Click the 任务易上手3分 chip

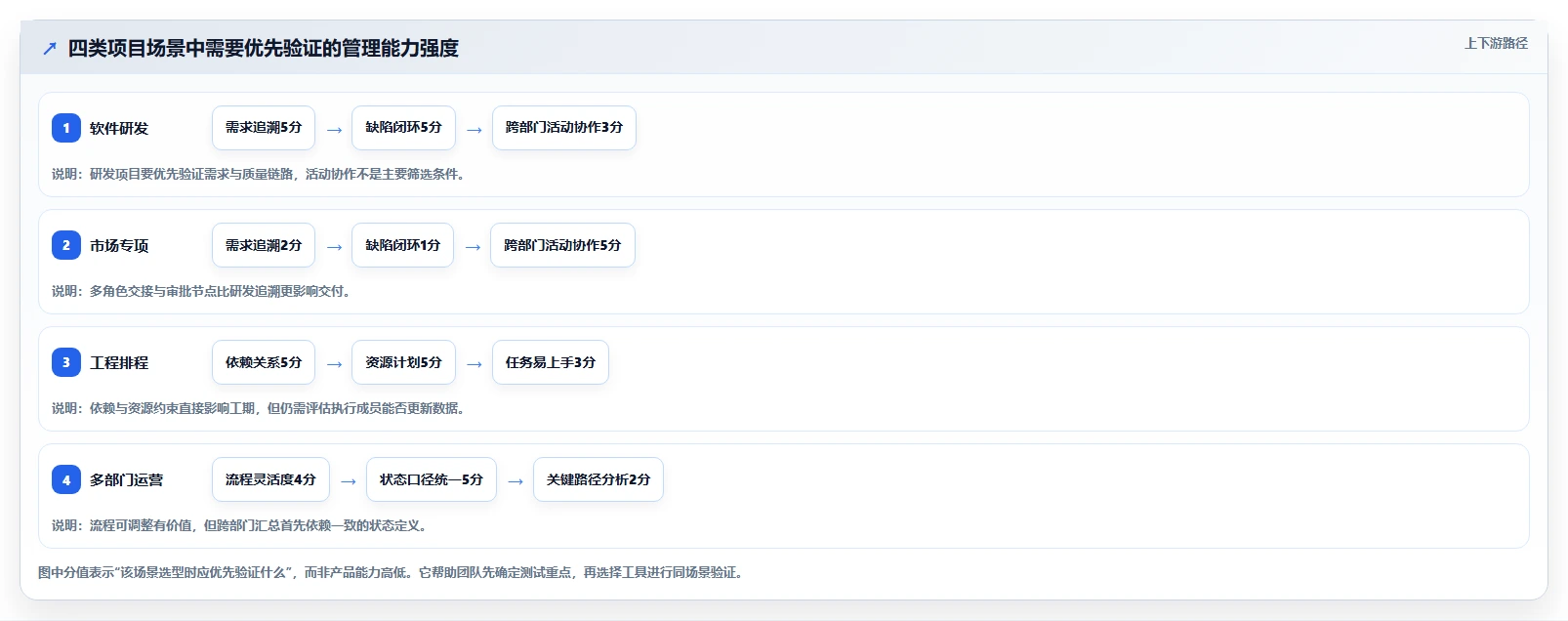point(551,362)
